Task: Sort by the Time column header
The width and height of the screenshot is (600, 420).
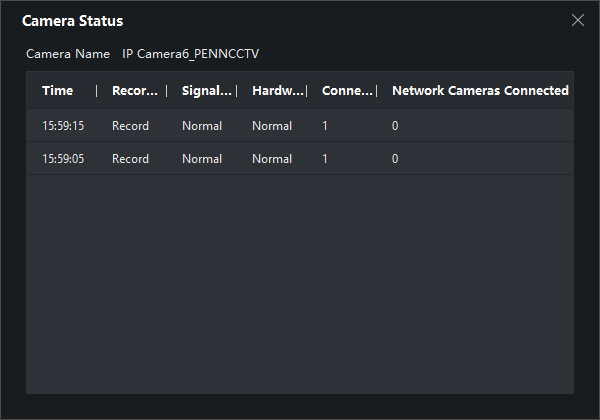Action: point(58,91)
